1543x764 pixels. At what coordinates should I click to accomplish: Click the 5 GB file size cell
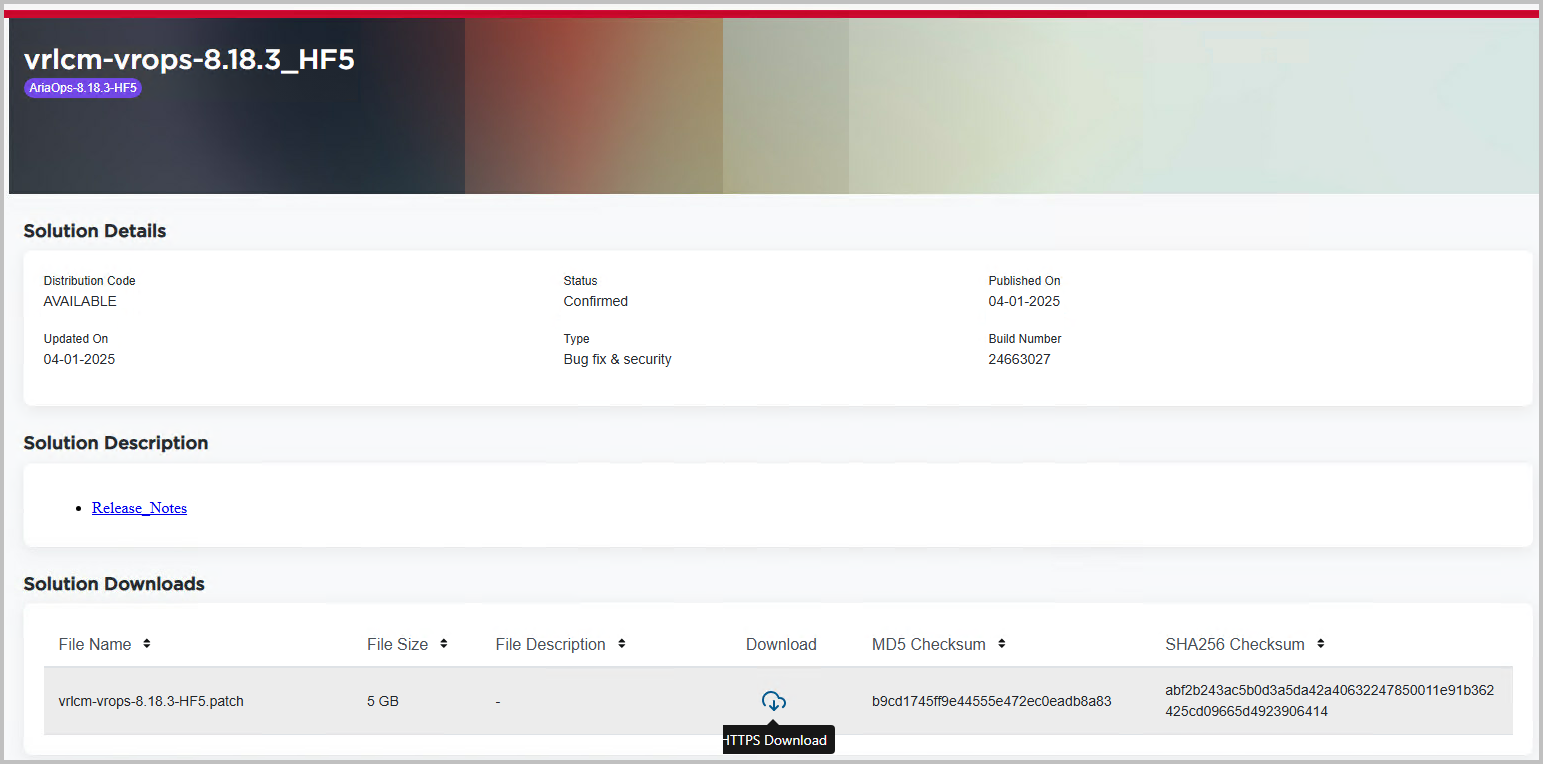coord(383,701)
